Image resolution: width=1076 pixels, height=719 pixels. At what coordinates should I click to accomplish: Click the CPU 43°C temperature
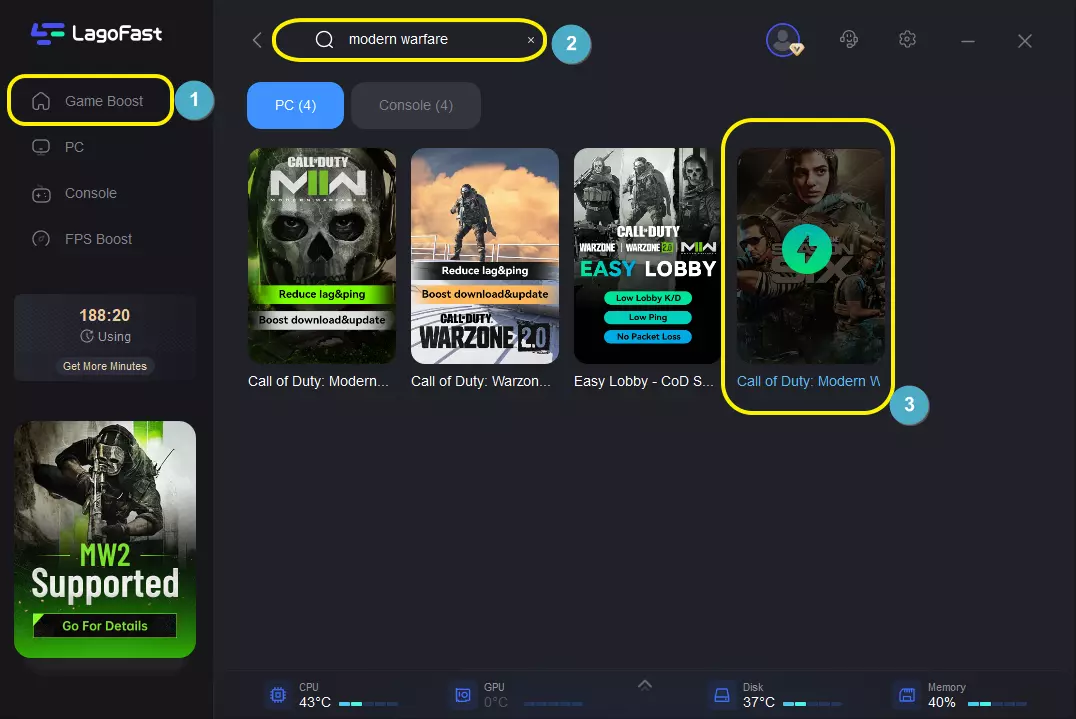(315, 703)
